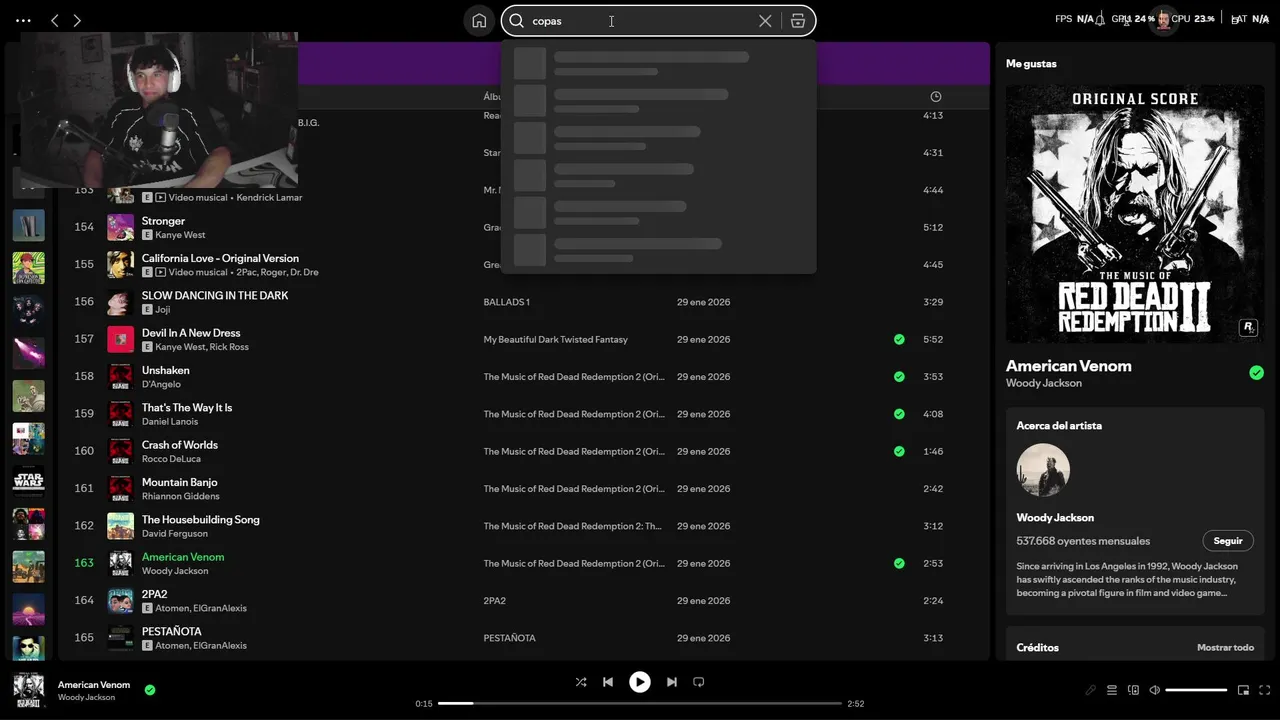The image size is (1280, 720).
Task: Open the robot News of the World cover in sidebar
Action: tap(28, 396)
